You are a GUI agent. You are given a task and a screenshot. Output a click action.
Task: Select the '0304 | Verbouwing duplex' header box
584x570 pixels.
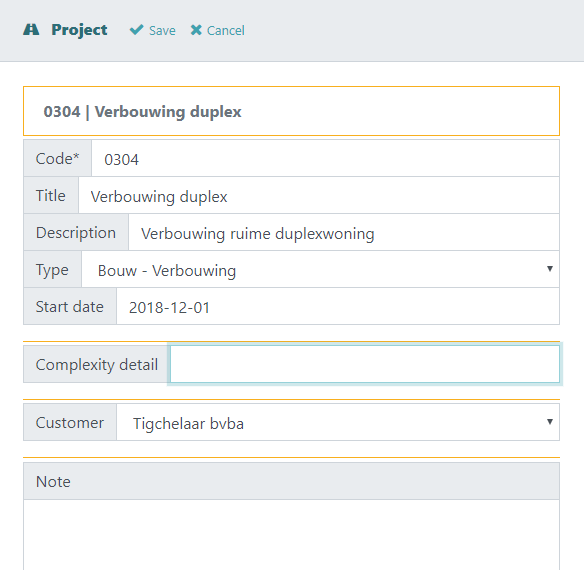click(x=291, y=111)
